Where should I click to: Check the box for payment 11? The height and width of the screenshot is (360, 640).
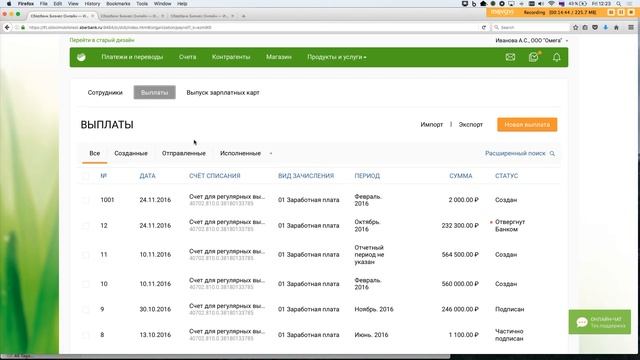(x=85, y=255)
